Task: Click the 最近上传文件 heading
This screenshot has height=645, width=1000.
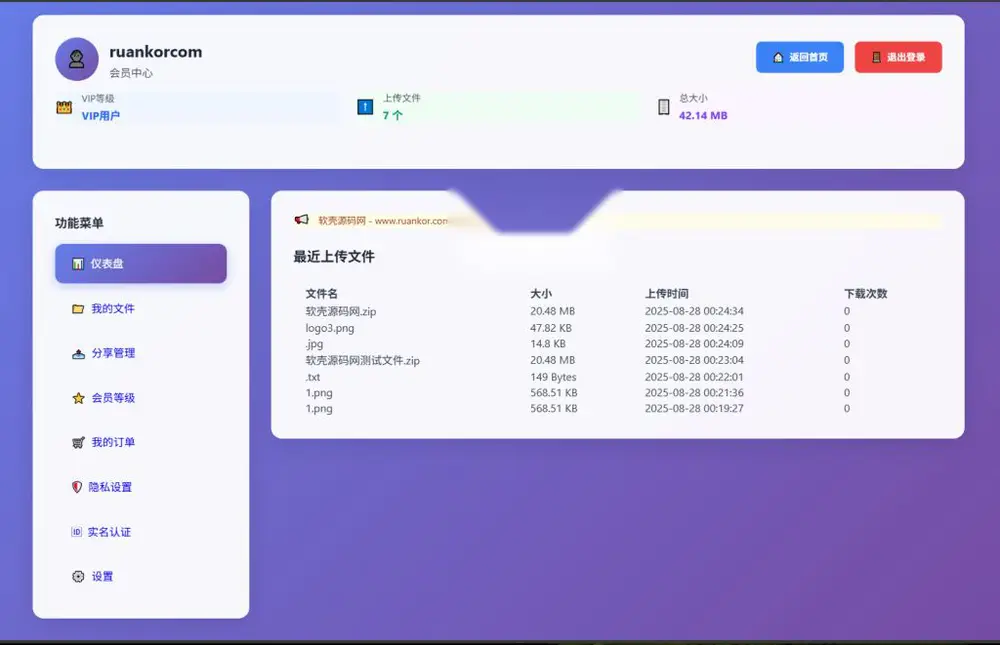Action: click(334, 257)
